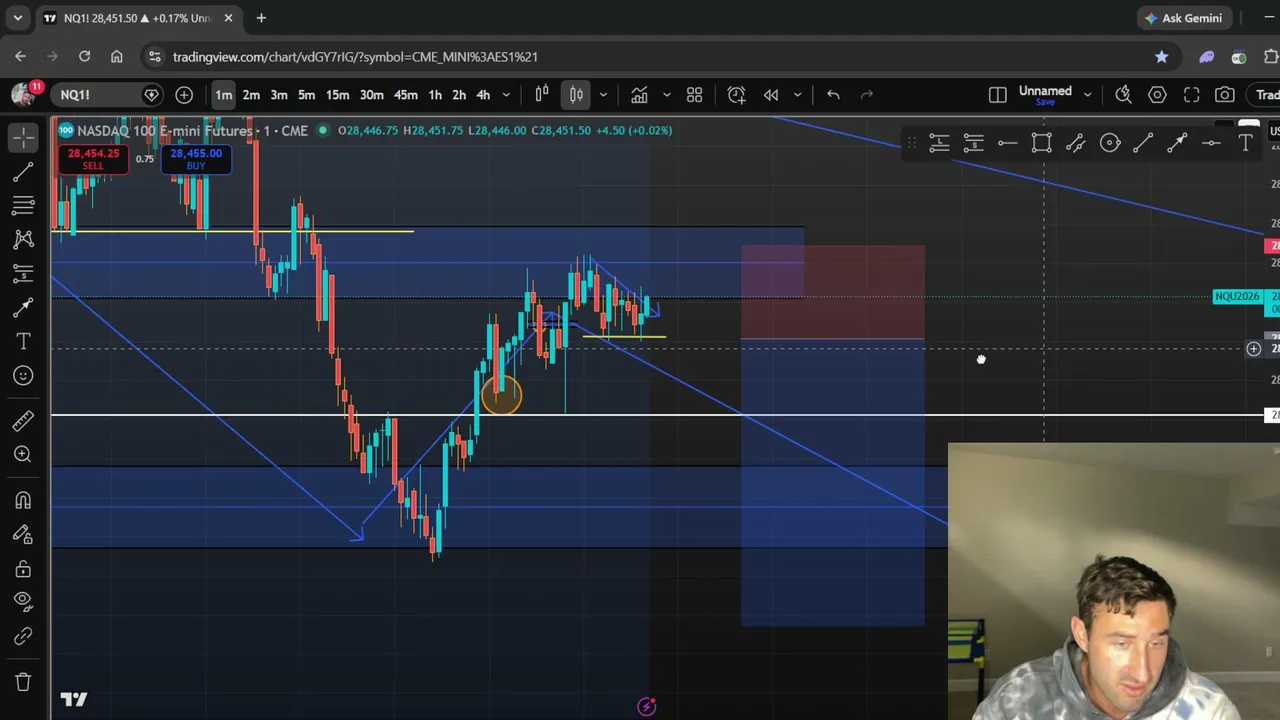
Task: Open Ask Gemini in browser
Action: pyautogui.click(x=1184, y=18)
